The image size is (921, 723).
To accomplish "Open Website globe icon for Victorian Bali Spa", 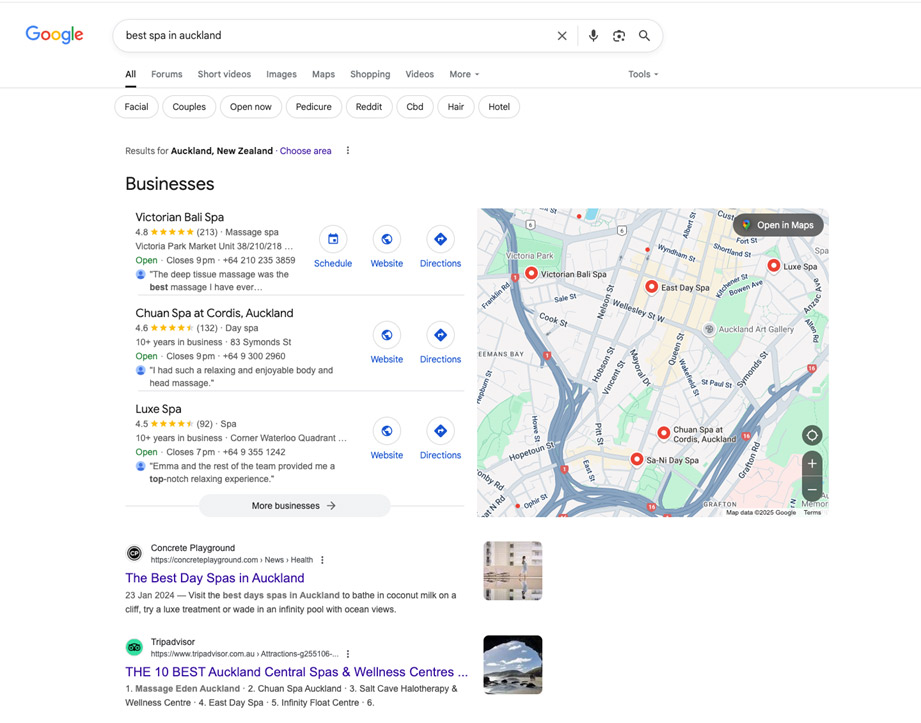I will [386, 239].
